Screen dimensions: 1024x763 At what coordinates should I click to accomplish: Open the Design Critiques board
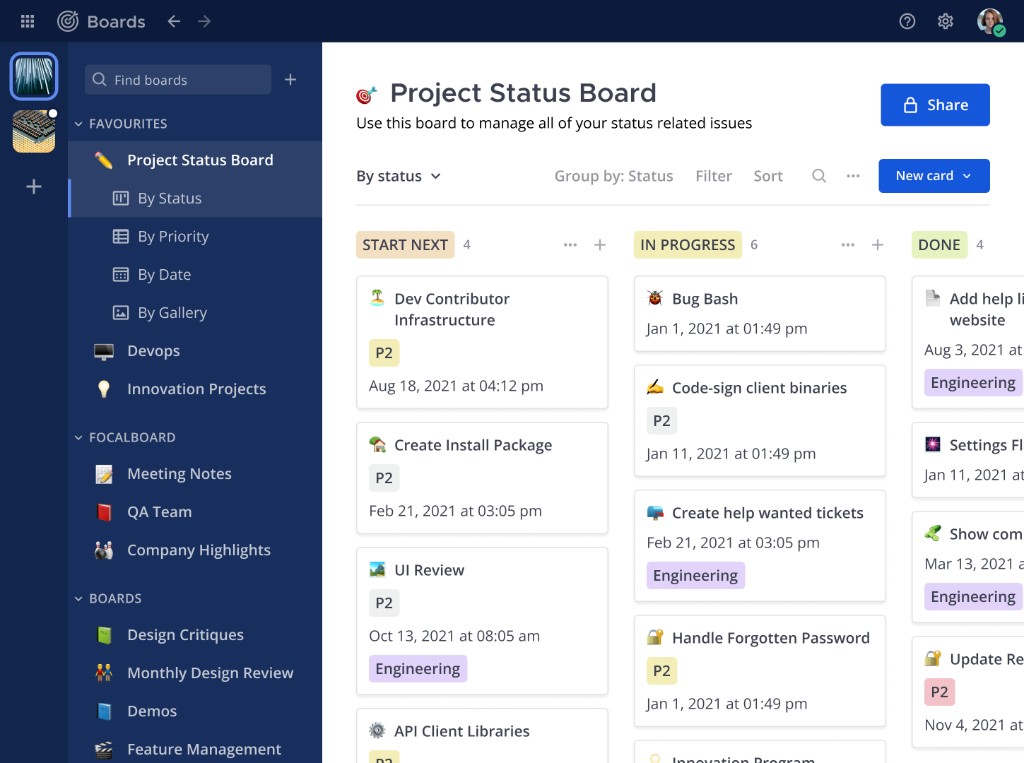pyautogui.click(x=195, y=635)
